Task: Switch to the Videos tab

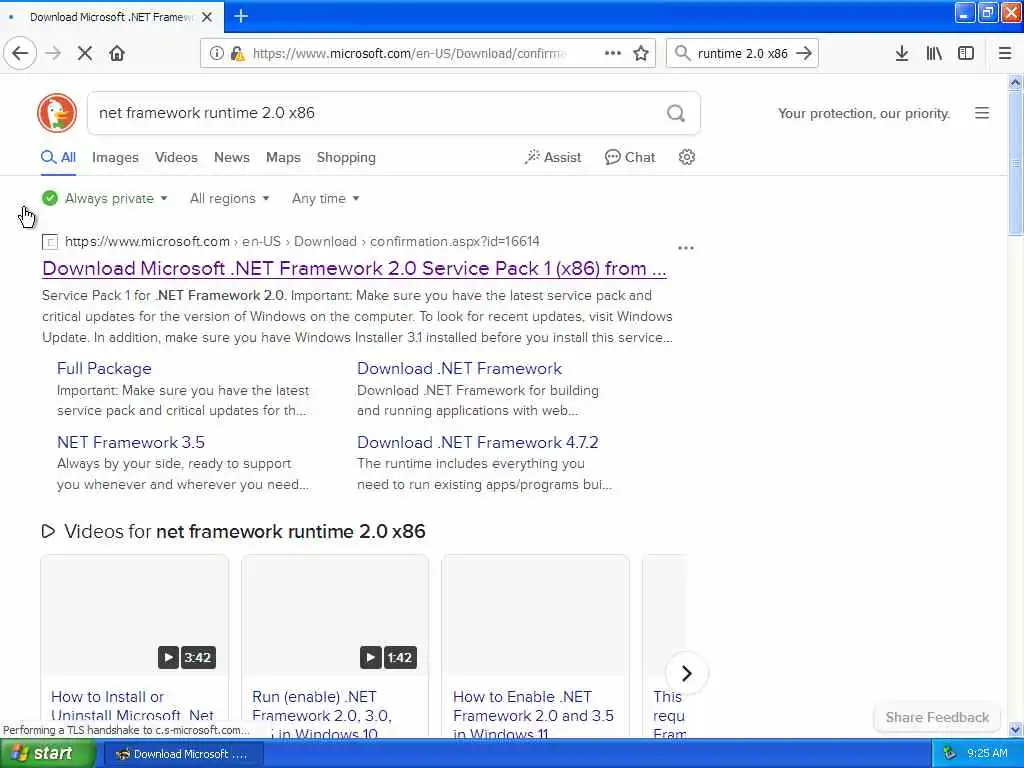Action: tap(176, 157)
